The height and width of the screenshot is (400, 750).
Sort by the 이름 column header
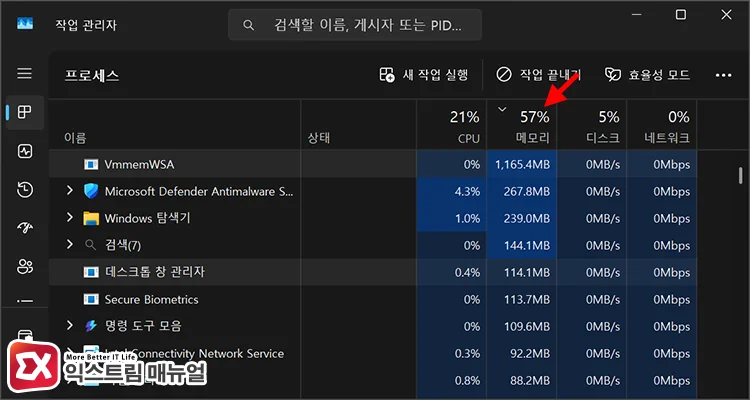pos(175,125)
